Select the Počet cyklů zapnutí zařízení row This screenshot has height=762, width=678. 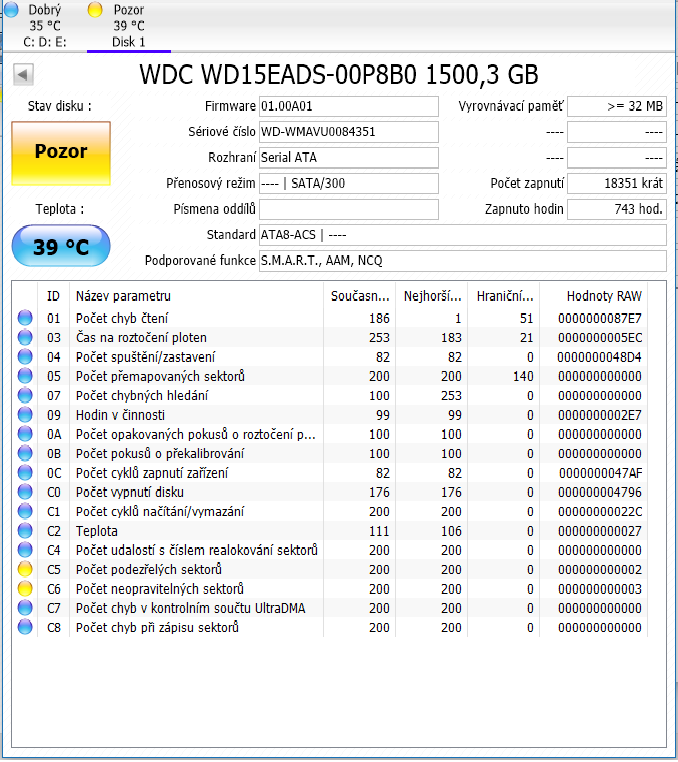[330, 473]
